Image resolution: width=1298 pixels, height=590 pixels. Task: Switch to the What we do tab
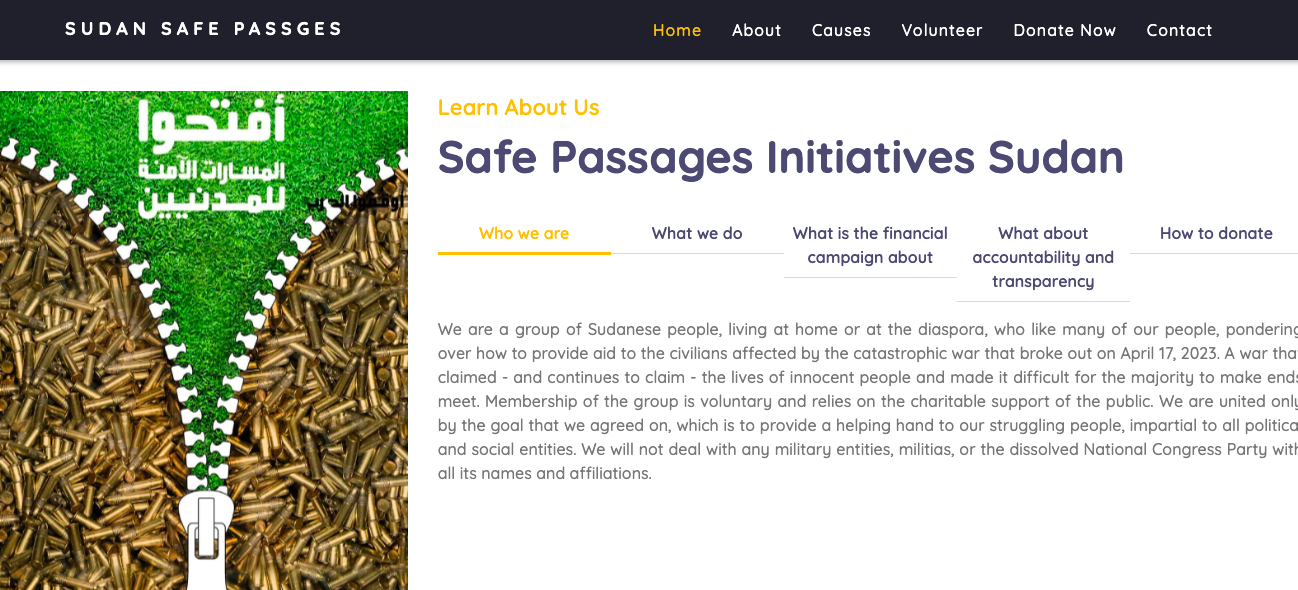coord(697,234)
